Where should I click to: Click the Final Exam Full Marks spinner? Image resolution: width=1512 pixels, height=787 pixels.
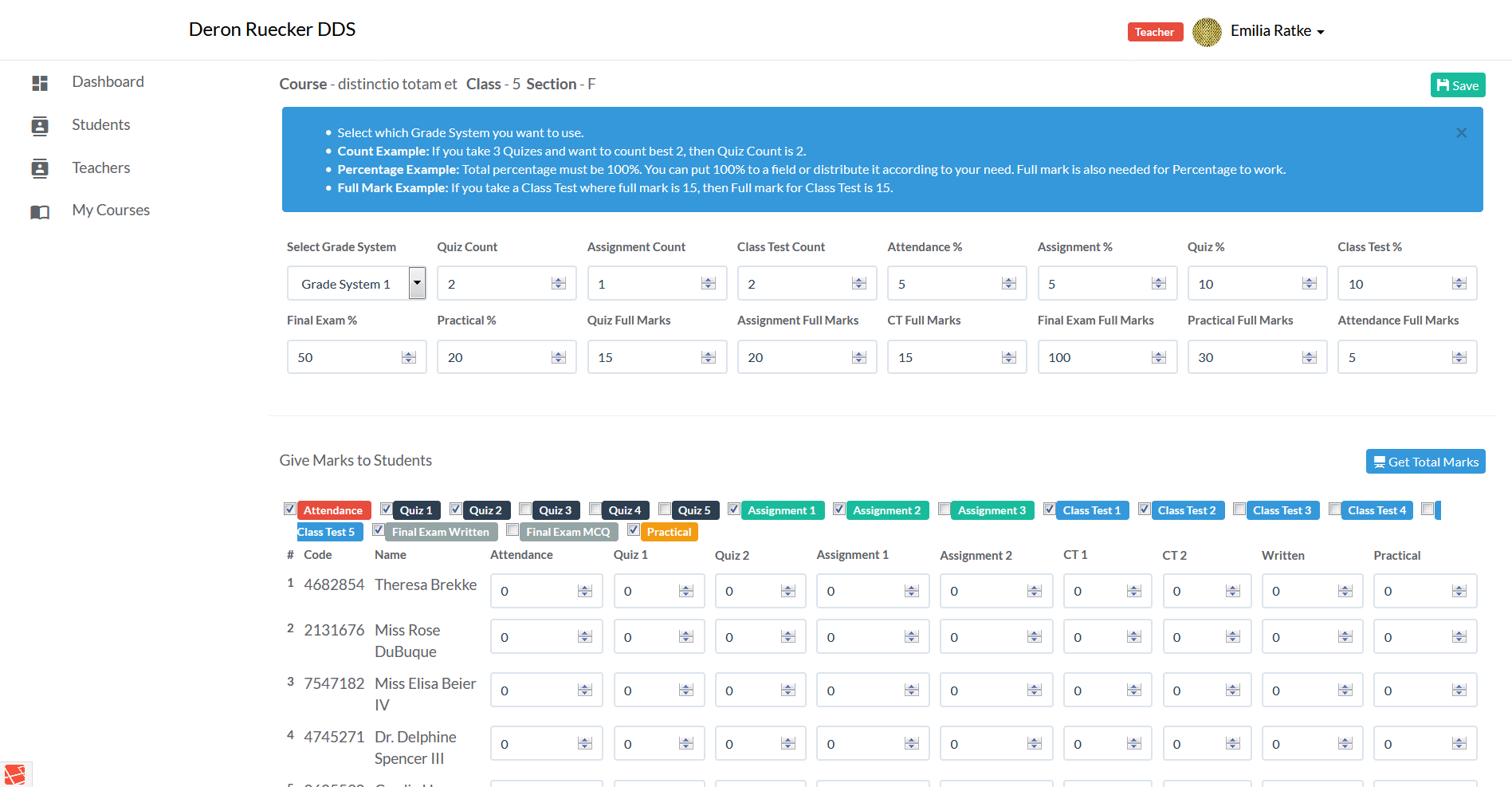point(1159,357)
